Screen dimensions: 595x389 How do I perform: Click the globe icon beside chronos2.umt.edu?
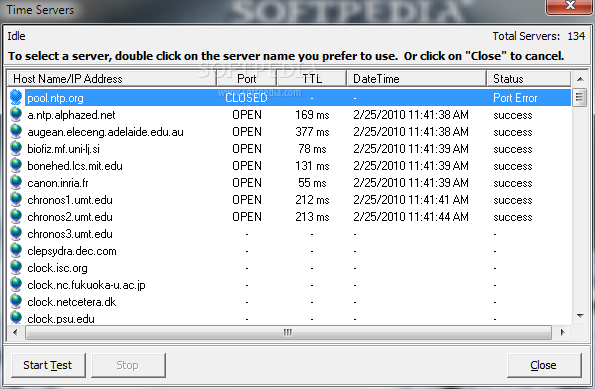[16, 217]
